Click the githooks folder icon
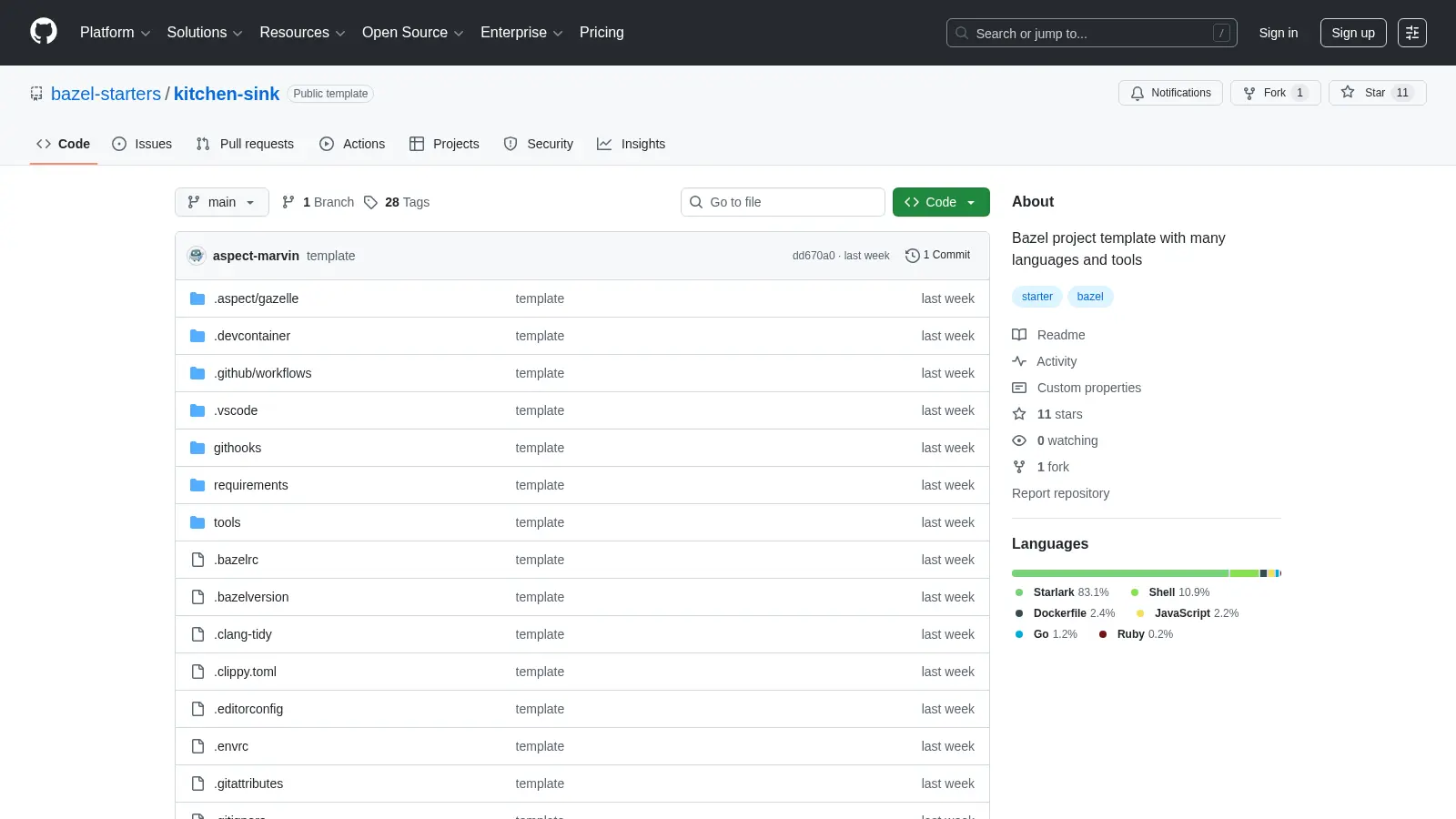The image size is (1456, 819). [x=197, y=448]
